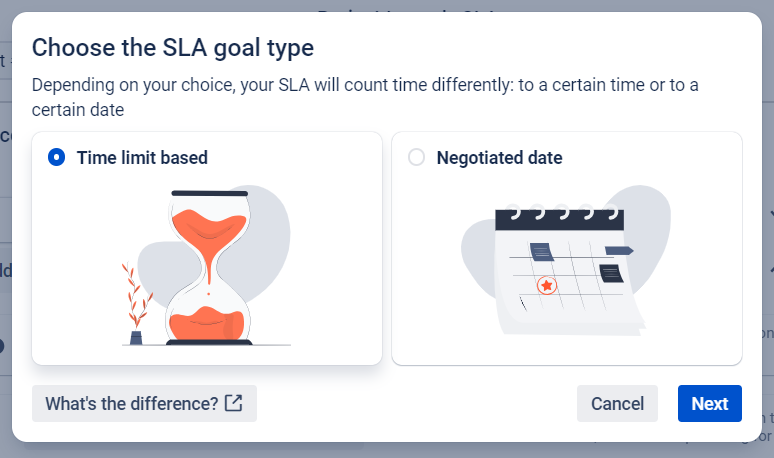
Task: Select the Time limit based radio button
Action: 57,157
